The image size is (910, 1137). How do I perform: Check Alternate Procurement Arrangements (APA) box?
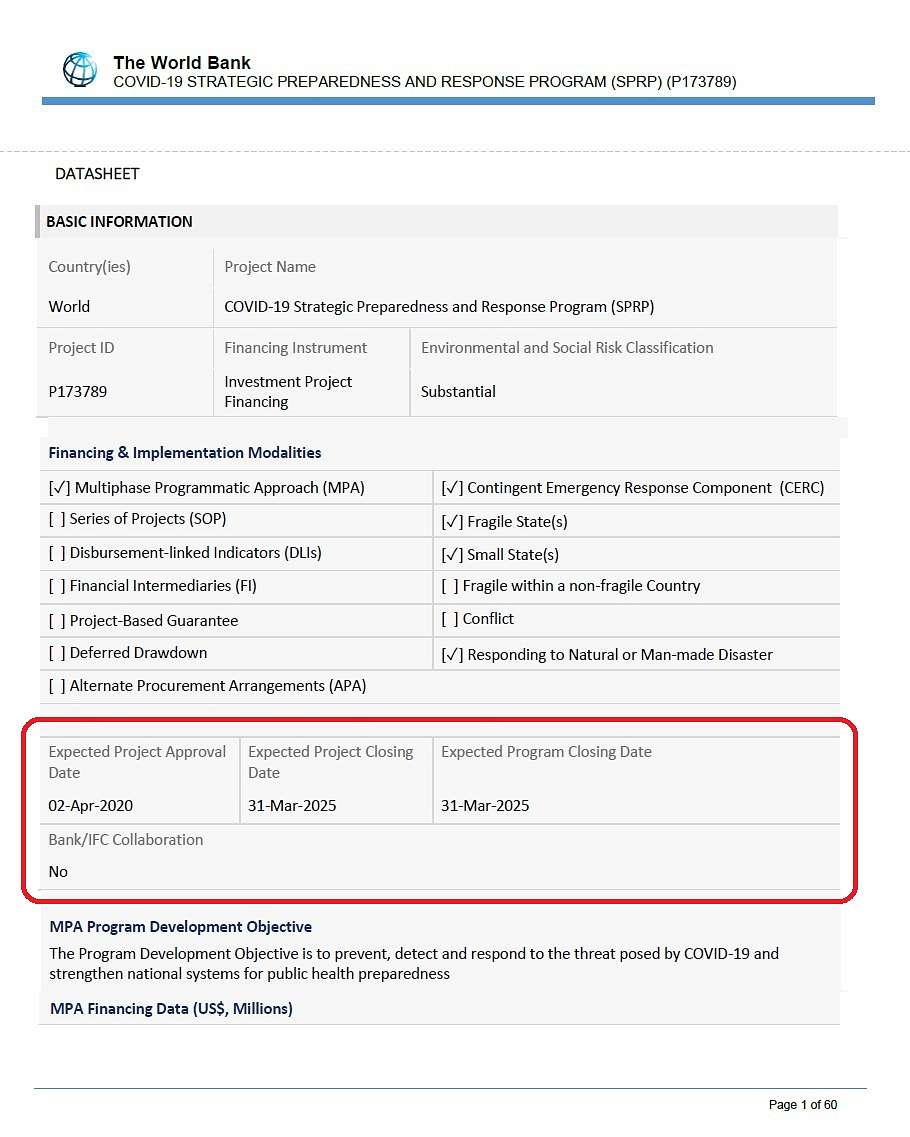coord(57,686)
